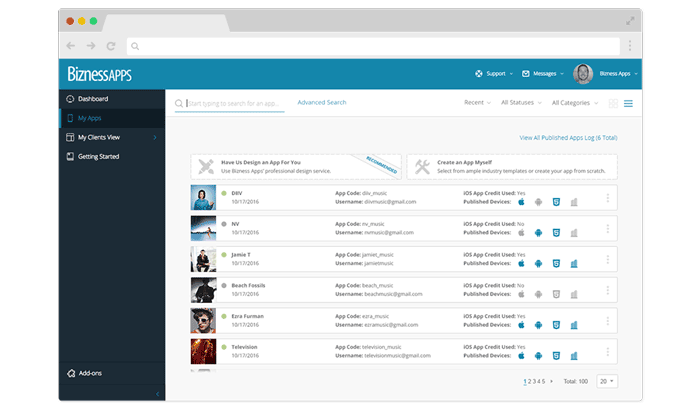This screenshot has height=405, width=700.
Task: Click the Beach Fossils app name
Action: tap(248, 285)
